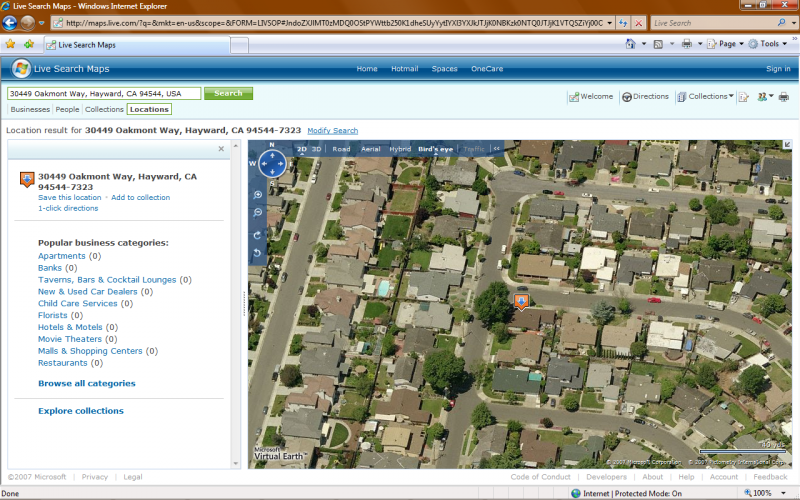Expand the Collections dropdown menu
Image resolution: width=800 pixels, height=500 pixels.
[730, 97]
